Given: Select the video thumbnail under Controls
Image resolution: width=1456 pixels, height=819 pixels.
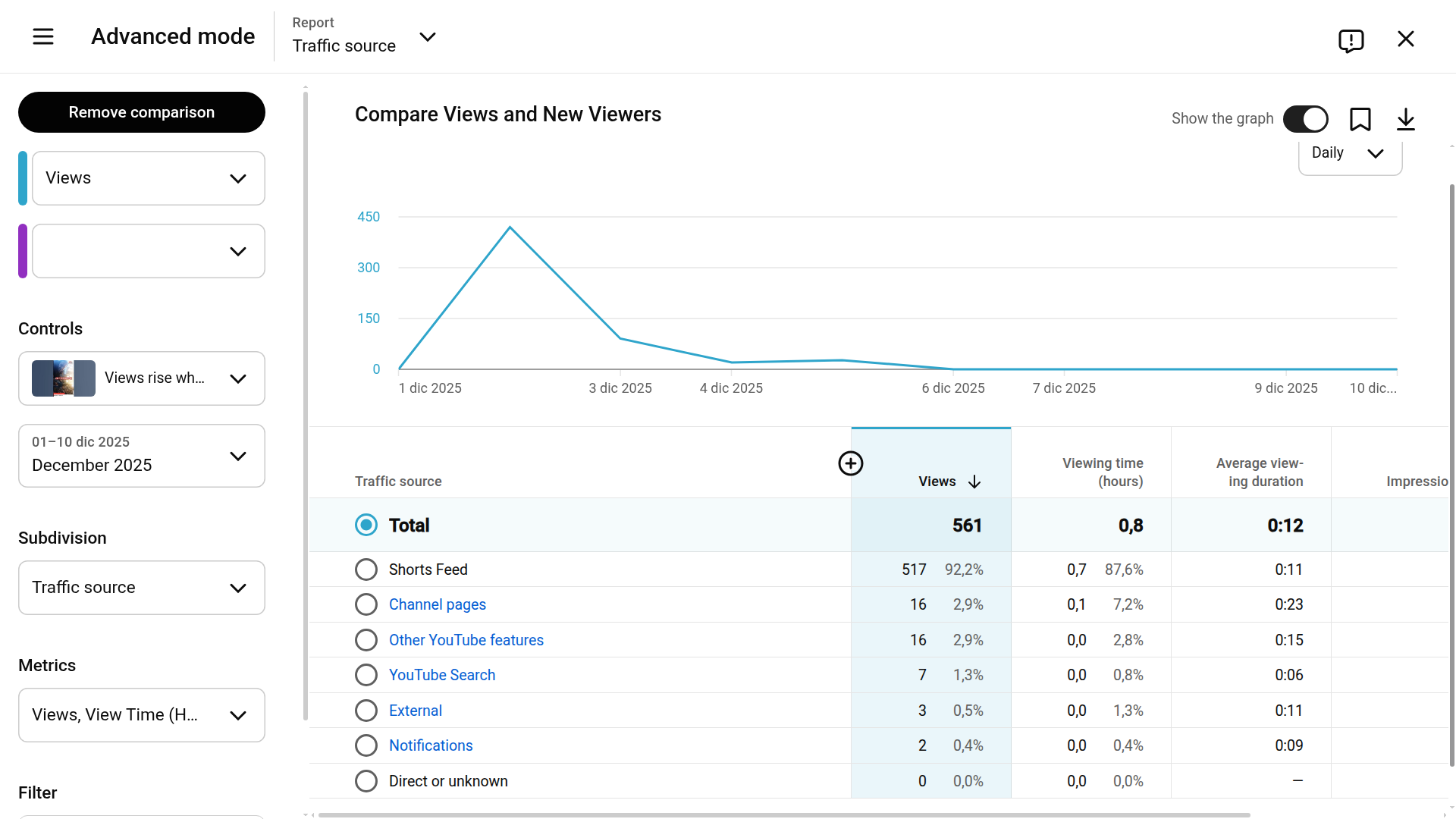Looking at the screenshot, I should (x=64, y=378).
